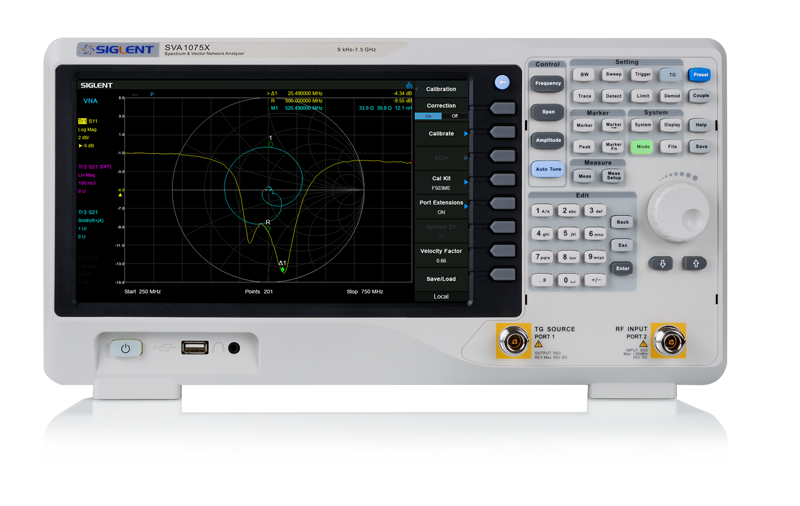Turn Correction Off
The image size is (800, 506).
coord(454,116)
